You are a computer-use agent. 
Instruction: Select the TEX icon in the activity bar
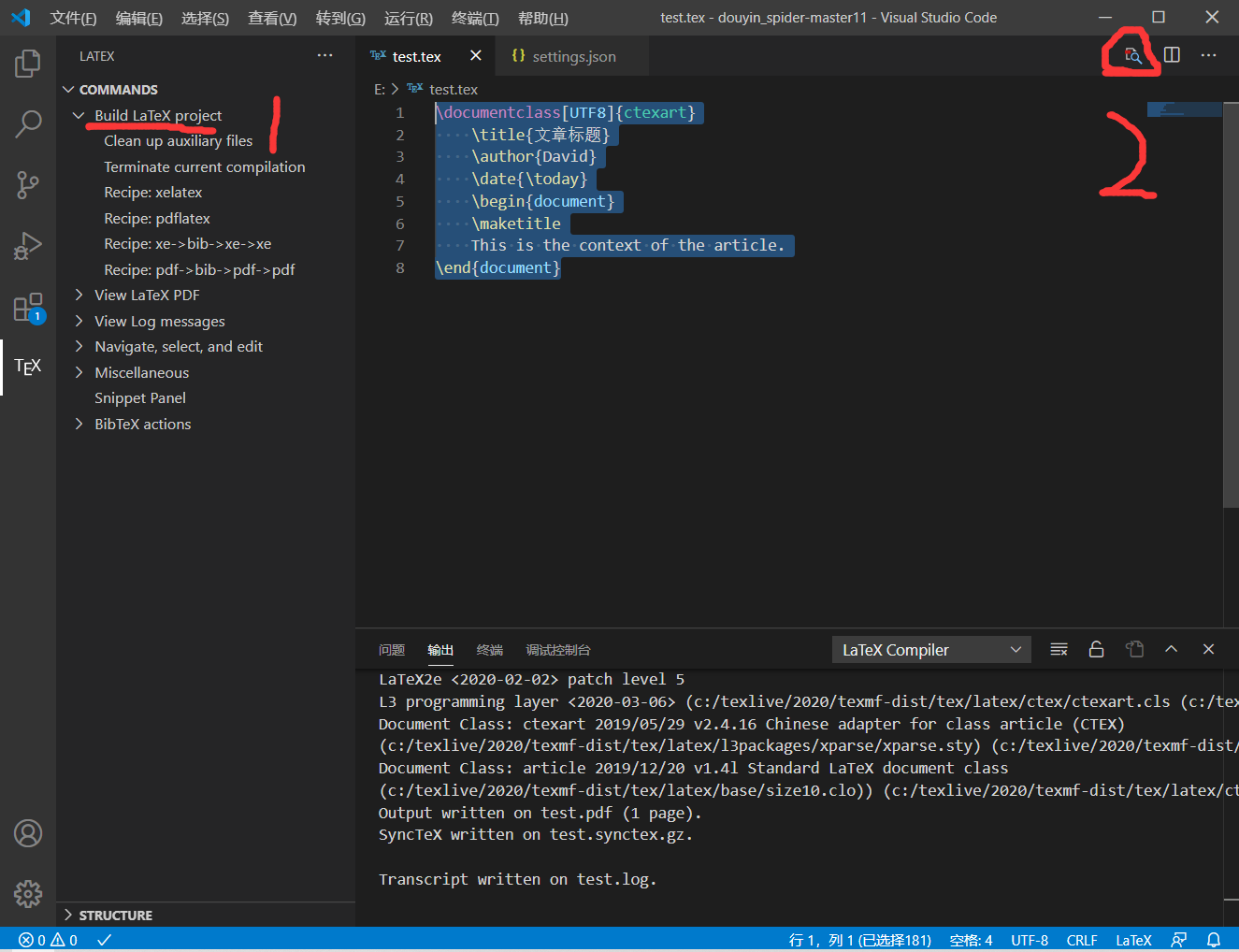click(x=27, y=367)
